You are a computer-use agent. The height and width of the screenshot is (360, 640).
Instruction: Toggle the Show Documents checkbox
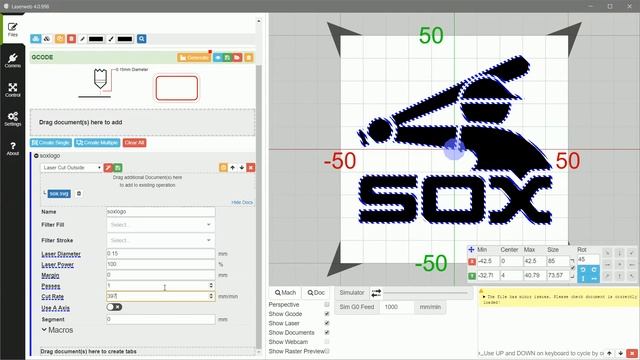pos(327,332)
